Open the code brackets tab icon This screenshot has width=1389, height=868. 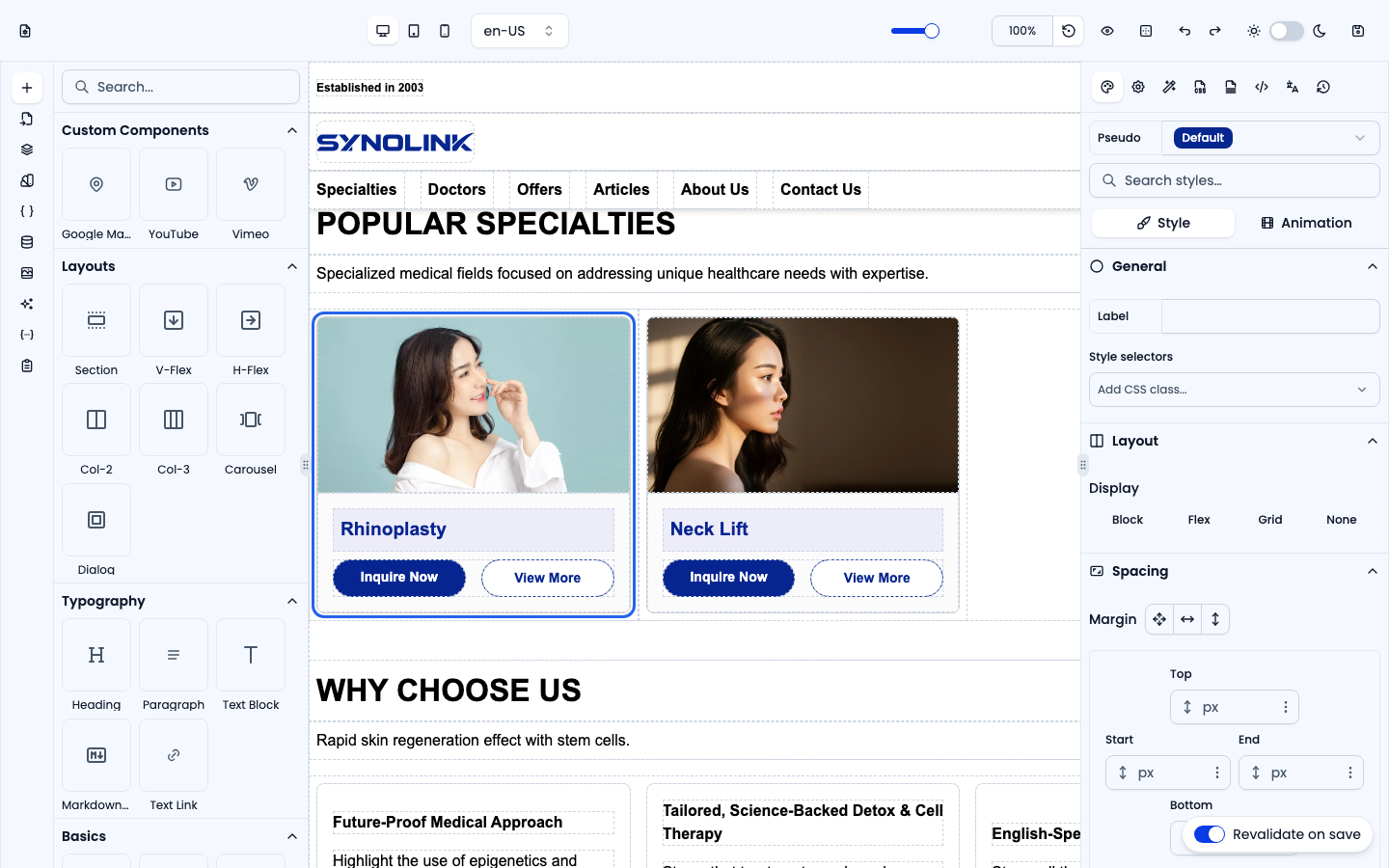tap(1262, 87)
